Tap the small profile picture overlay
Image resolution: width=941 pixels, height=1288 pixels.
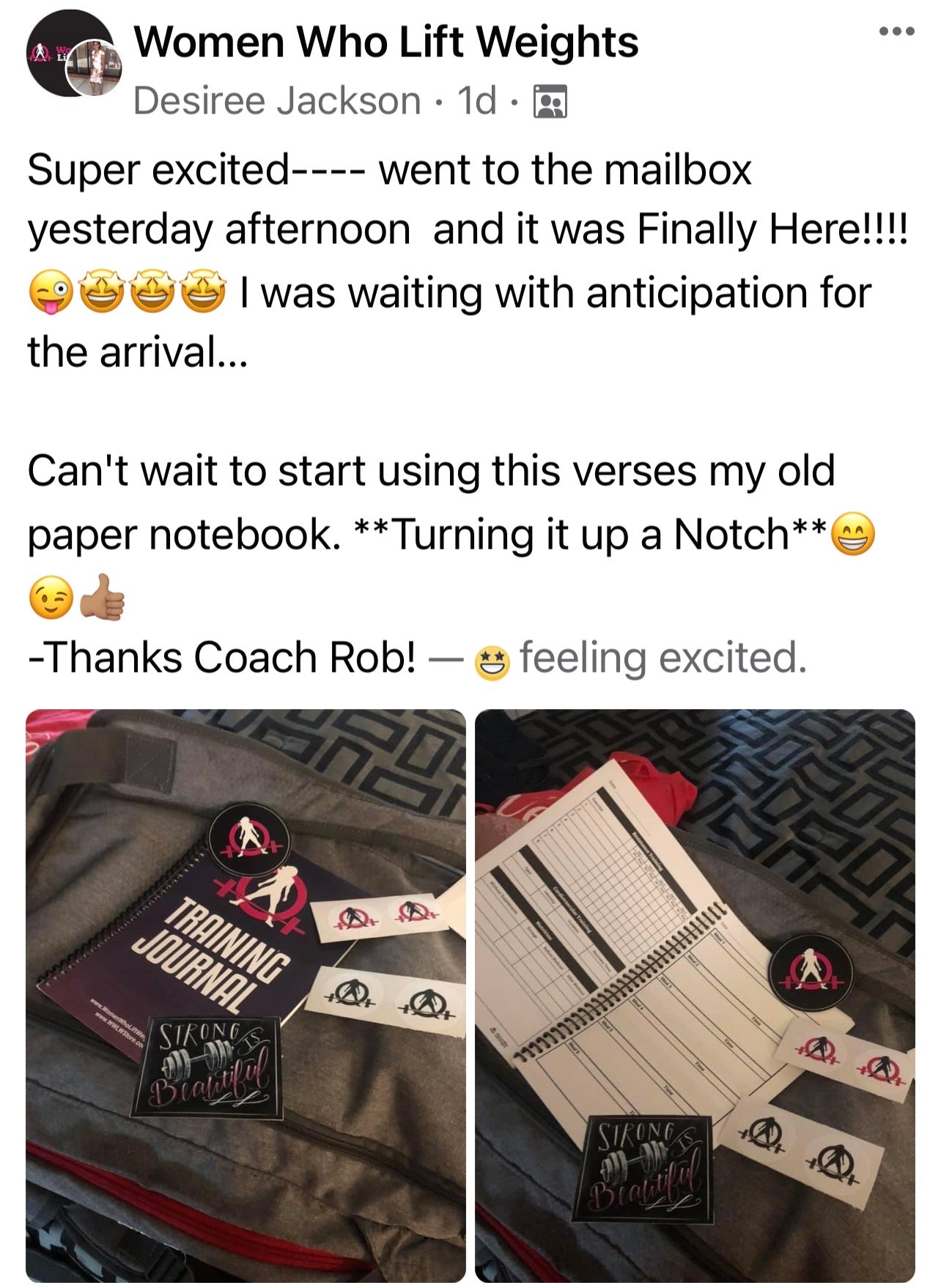point(95,67)
